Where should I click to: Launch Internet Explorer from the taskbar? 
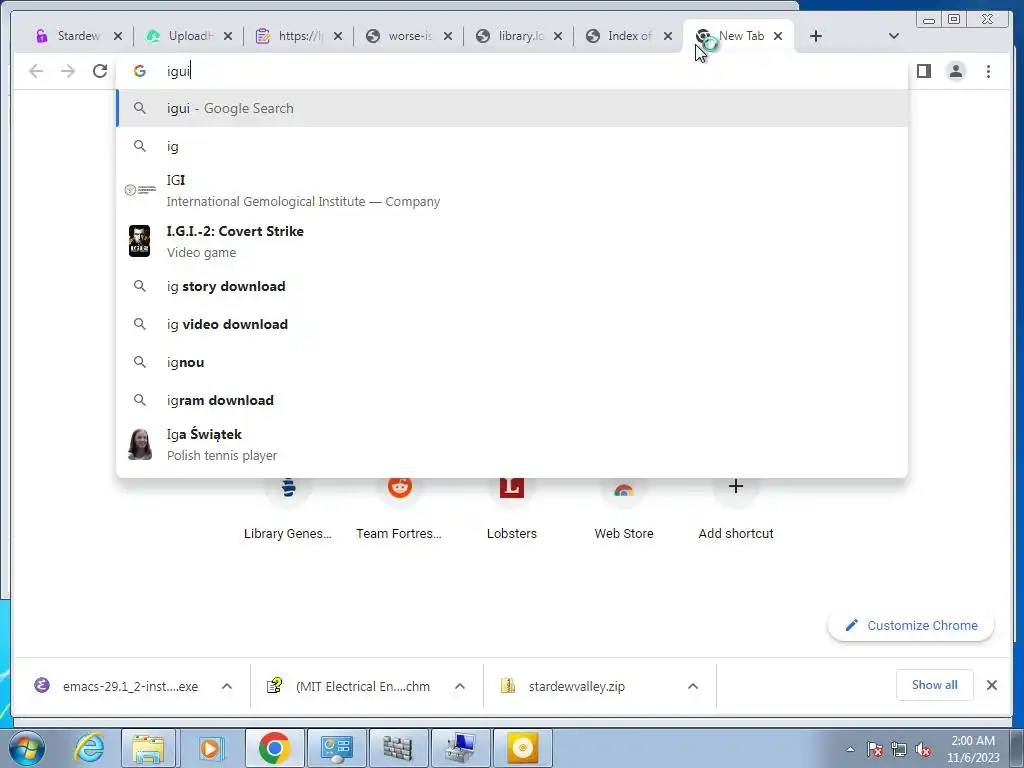(88, 748)
